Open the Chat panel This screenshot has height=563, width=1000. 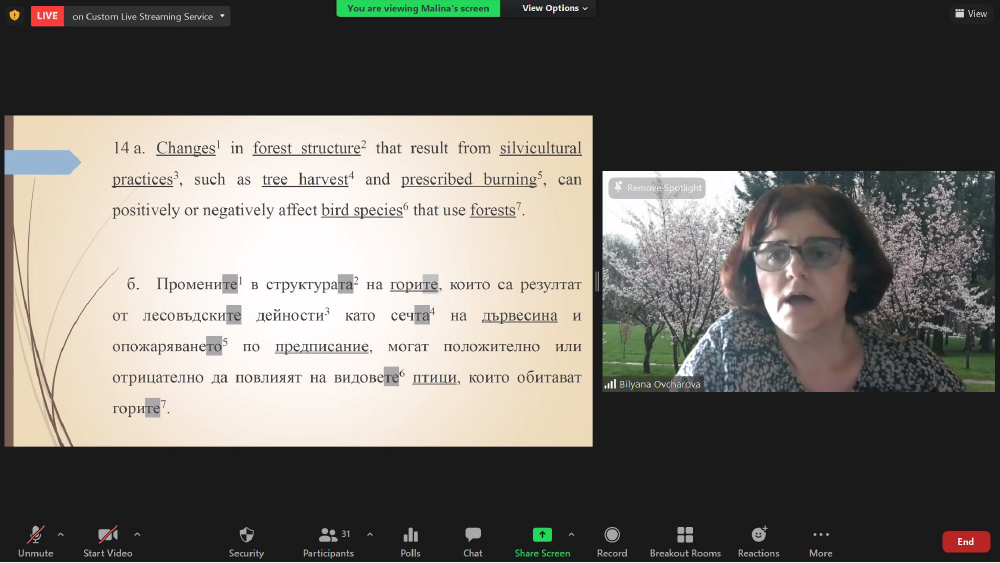tap(473, 541)
